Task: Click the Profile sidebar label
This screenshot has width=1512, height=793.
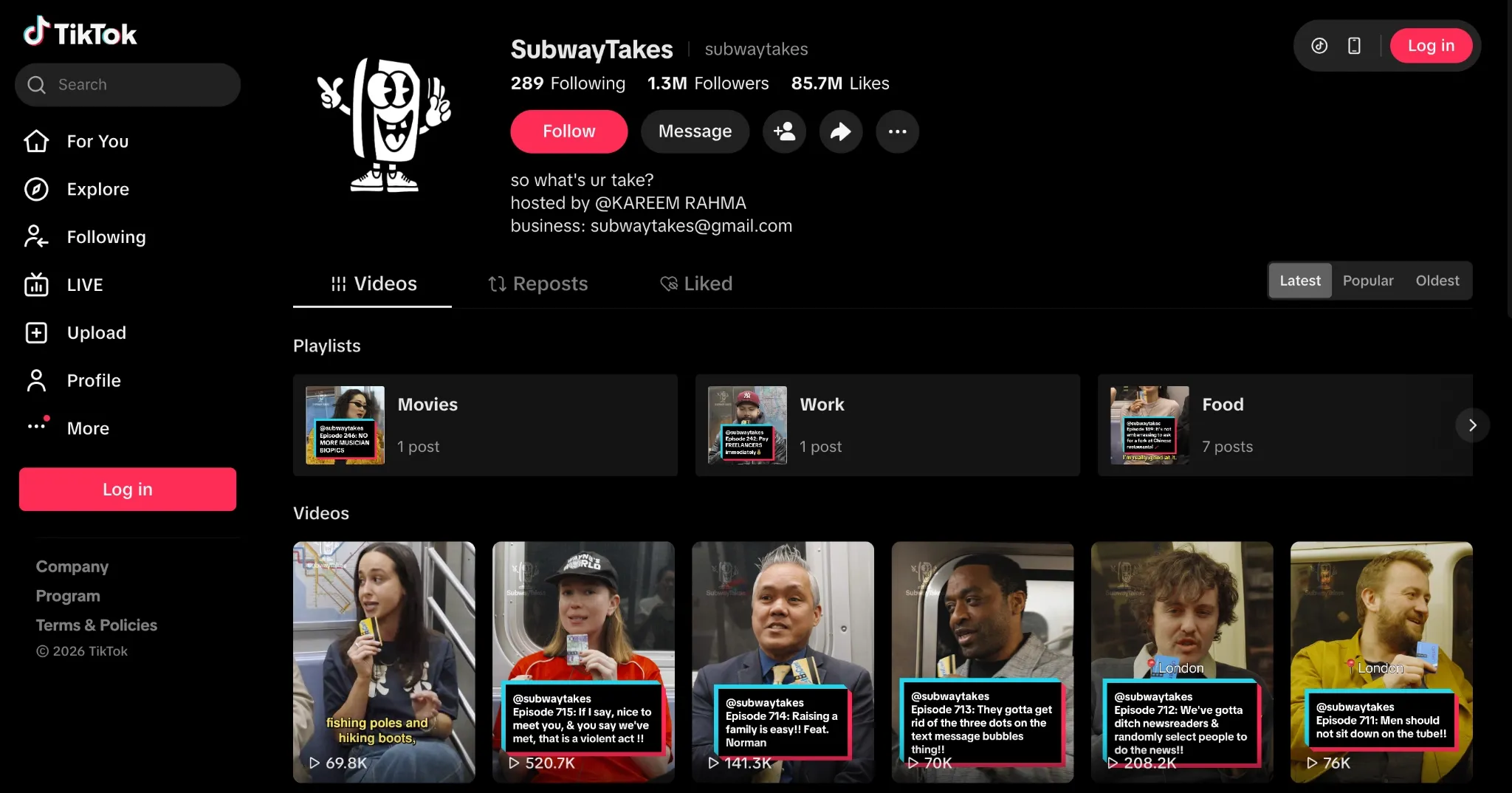Action: point(94,380)
